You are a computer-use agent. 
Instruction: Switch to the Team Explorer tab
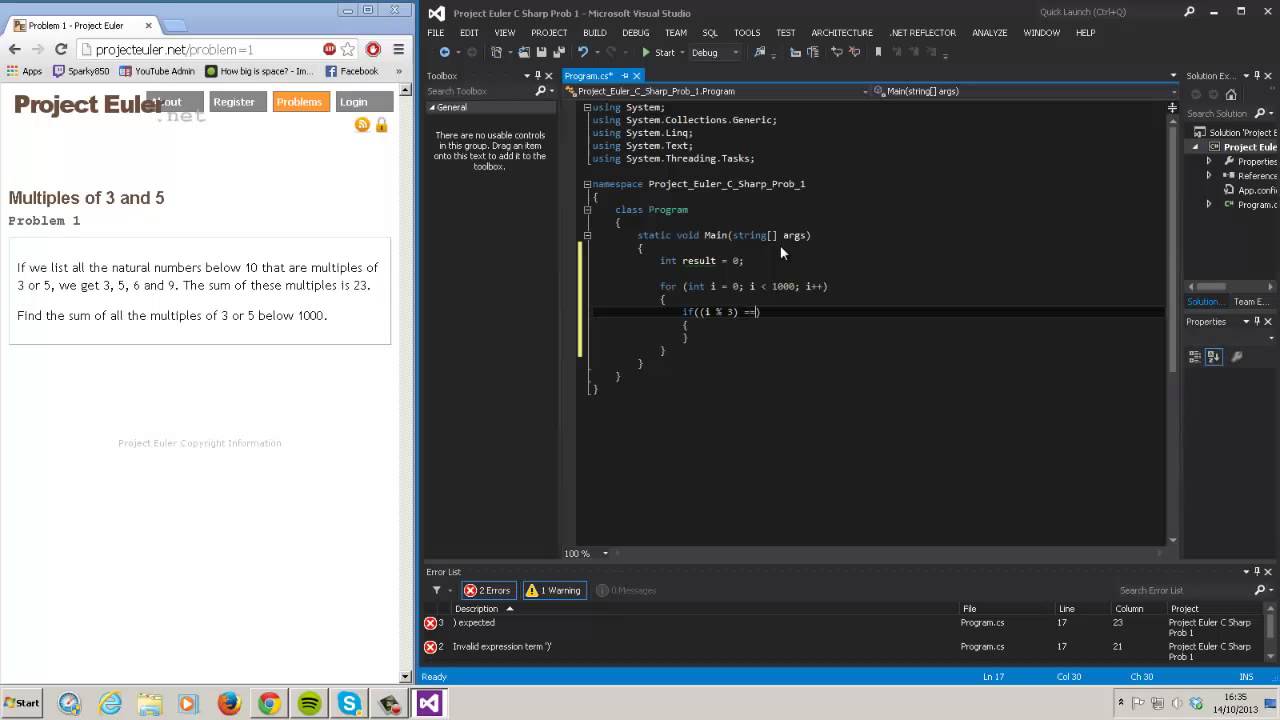(1251, 301)
